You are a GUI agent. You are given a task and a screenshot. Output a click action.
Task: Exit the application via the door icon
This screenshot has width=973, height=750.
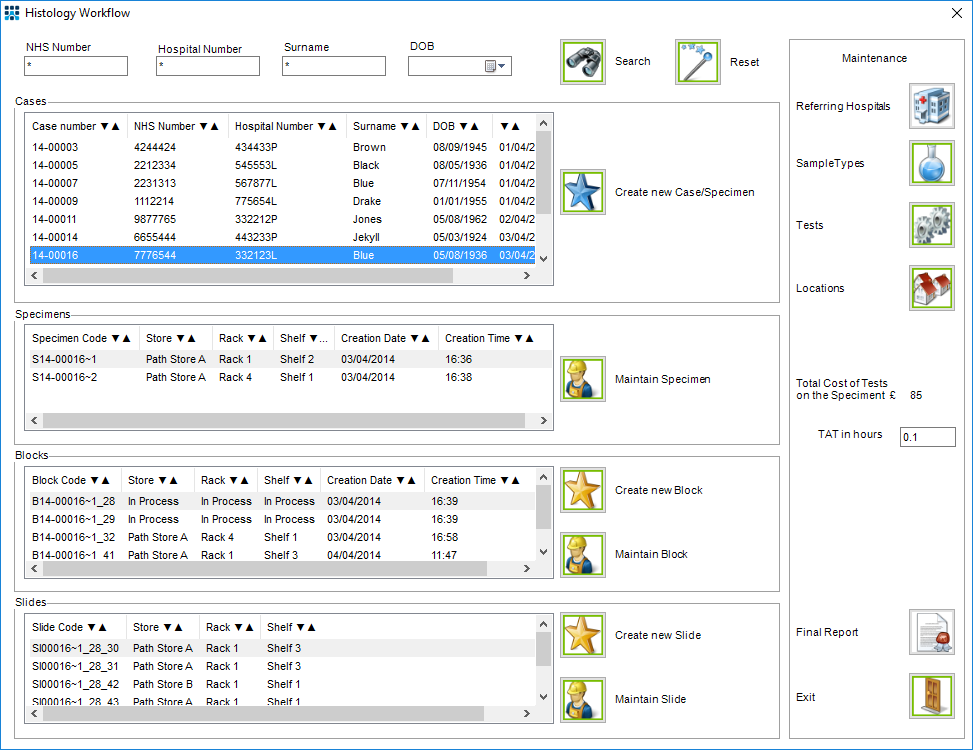931,696
